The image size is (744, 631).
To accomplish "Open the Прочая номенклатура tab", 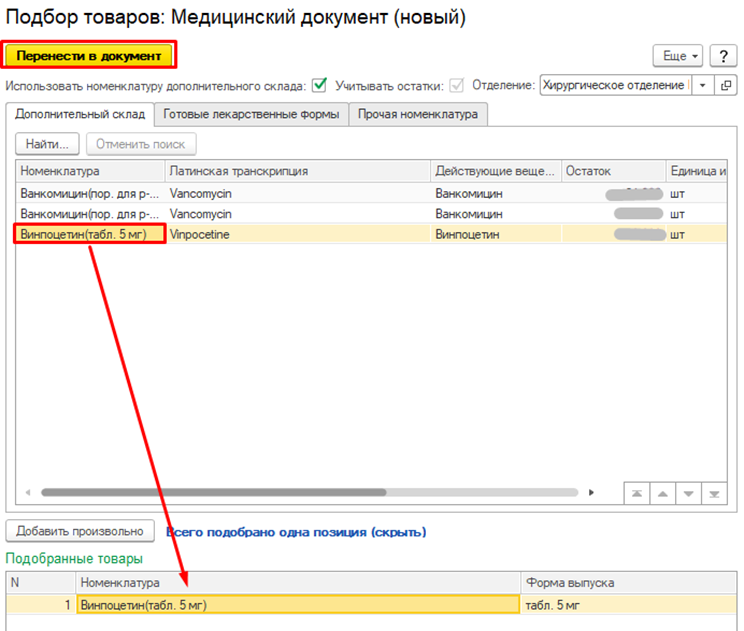I will 418,114.
